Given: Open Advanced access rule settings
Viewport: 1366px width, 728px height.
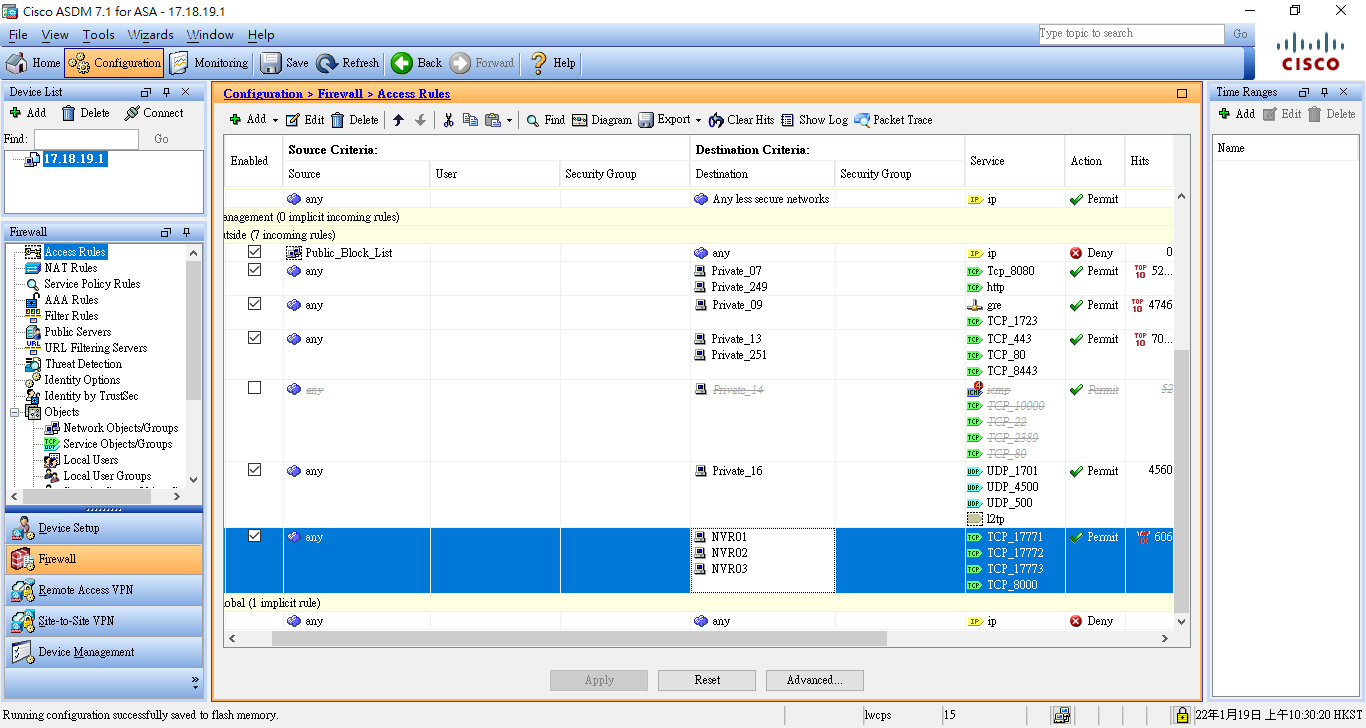Looking at the screenshot, I should [x=814, y=680].
